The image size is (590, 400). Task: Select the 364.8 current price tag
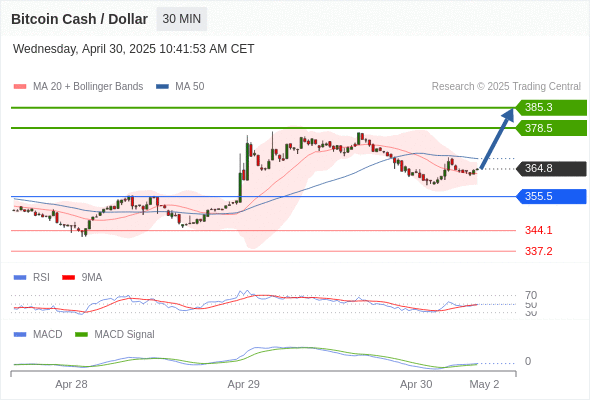(x=551, y=168)
